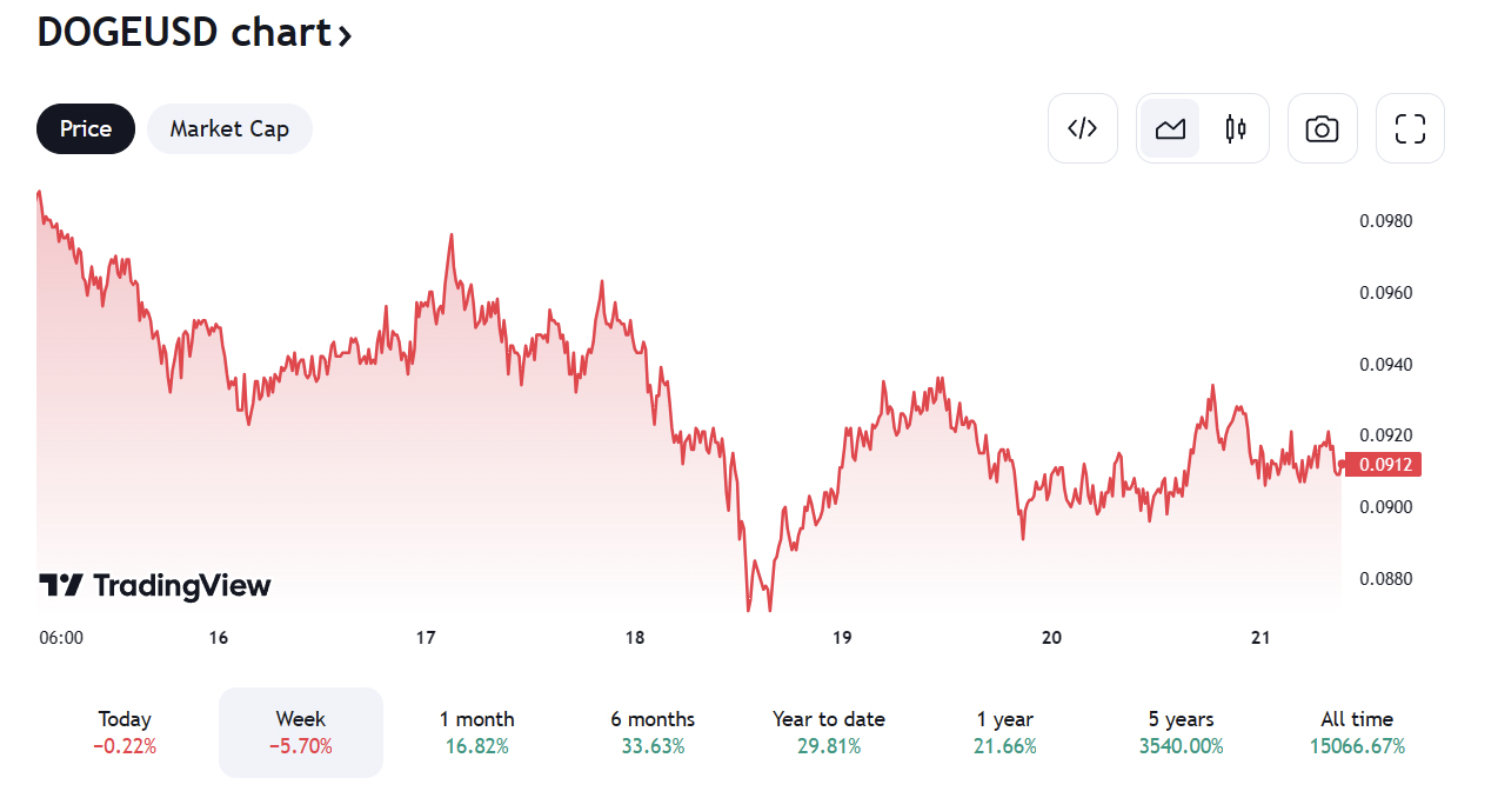Select the Today time range

[125, 732]
